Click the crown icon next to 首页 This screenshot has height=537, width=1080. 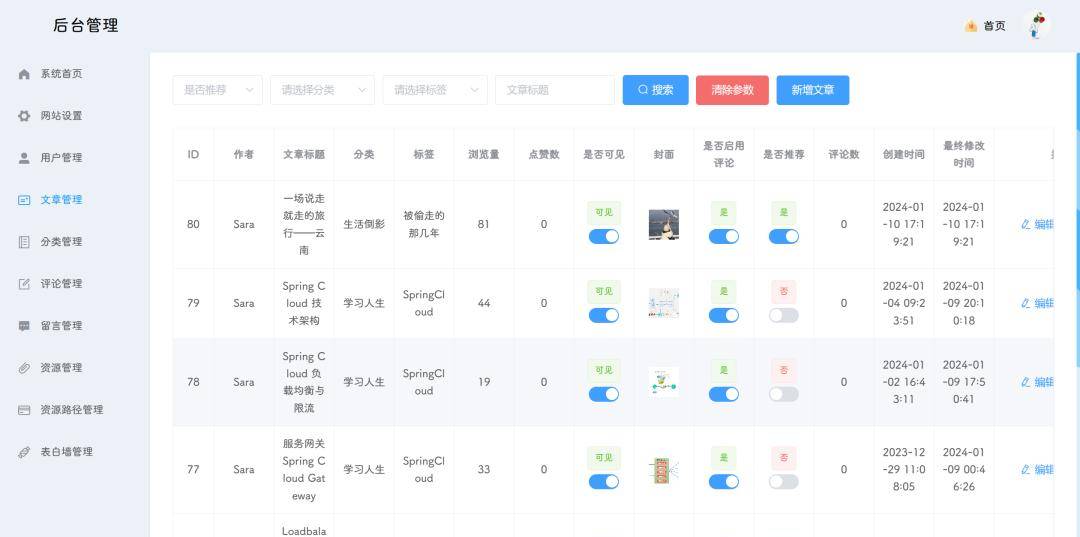tap(971, 26)
